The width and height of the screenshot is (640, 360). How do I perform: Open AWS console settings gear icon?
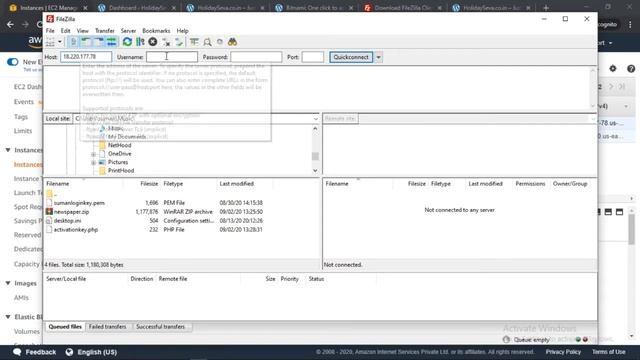pyautogui.click(x=613, y=69)
